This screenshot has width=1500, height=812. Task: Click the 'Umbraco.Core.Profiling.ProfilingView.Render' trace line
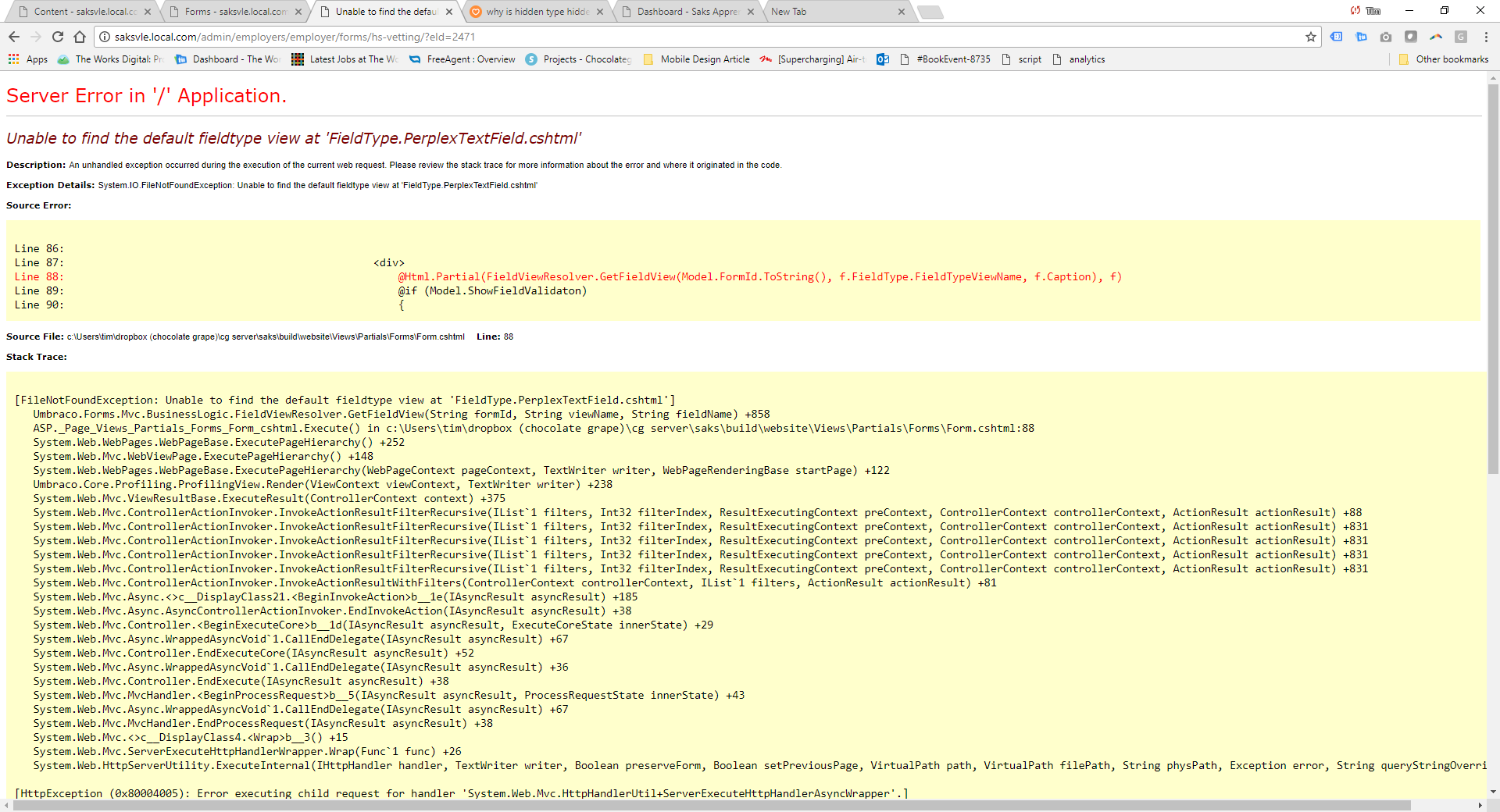coord(323,485)
